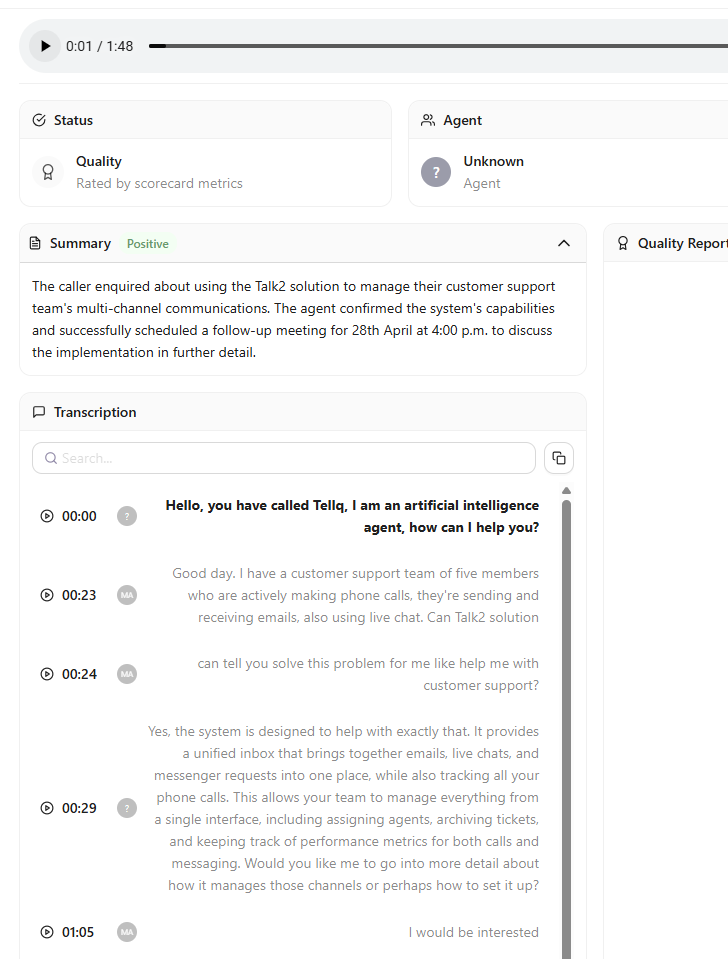Click the Quality award badge icon
Image resolution: width=728 pixels, height=959 pixels.
48,172
